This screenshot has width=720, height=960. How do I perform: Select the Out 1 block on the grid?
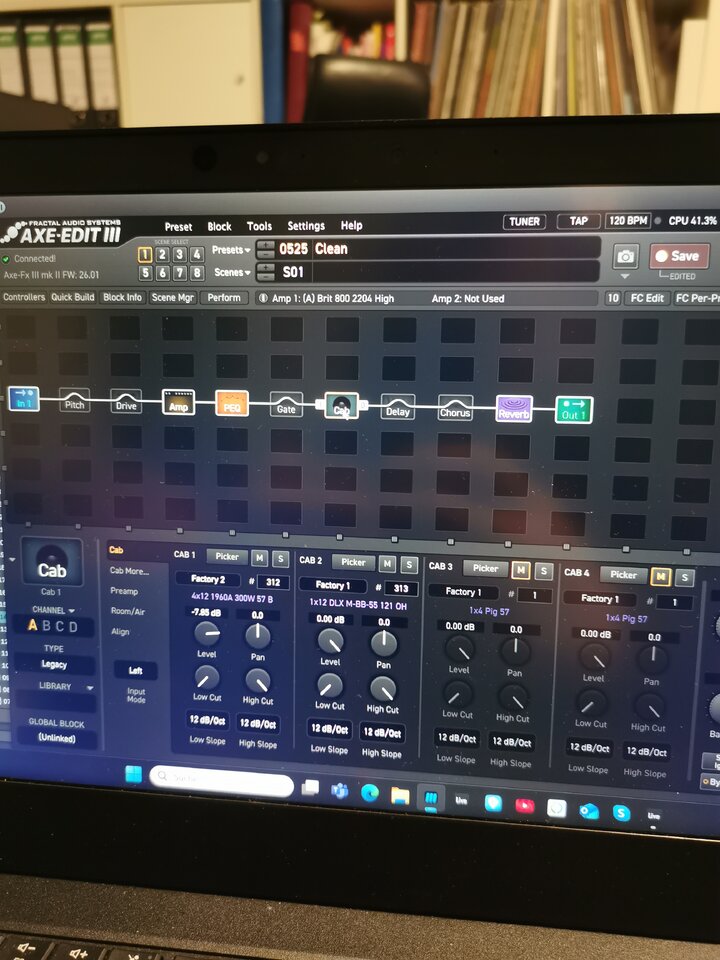tap(574, 410)
